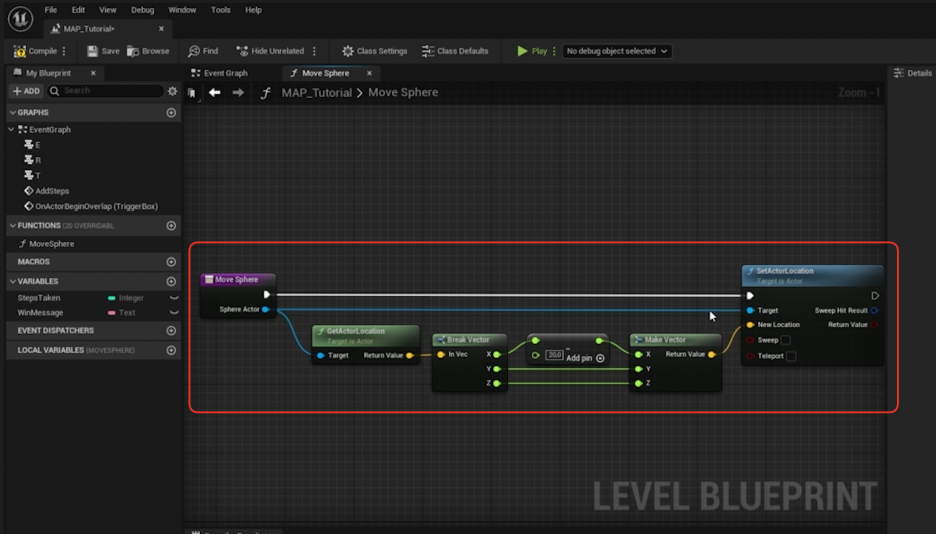Open Compile options three-dot menu
The width and height of the screenshot is (936, 534).
click(64, 51)
